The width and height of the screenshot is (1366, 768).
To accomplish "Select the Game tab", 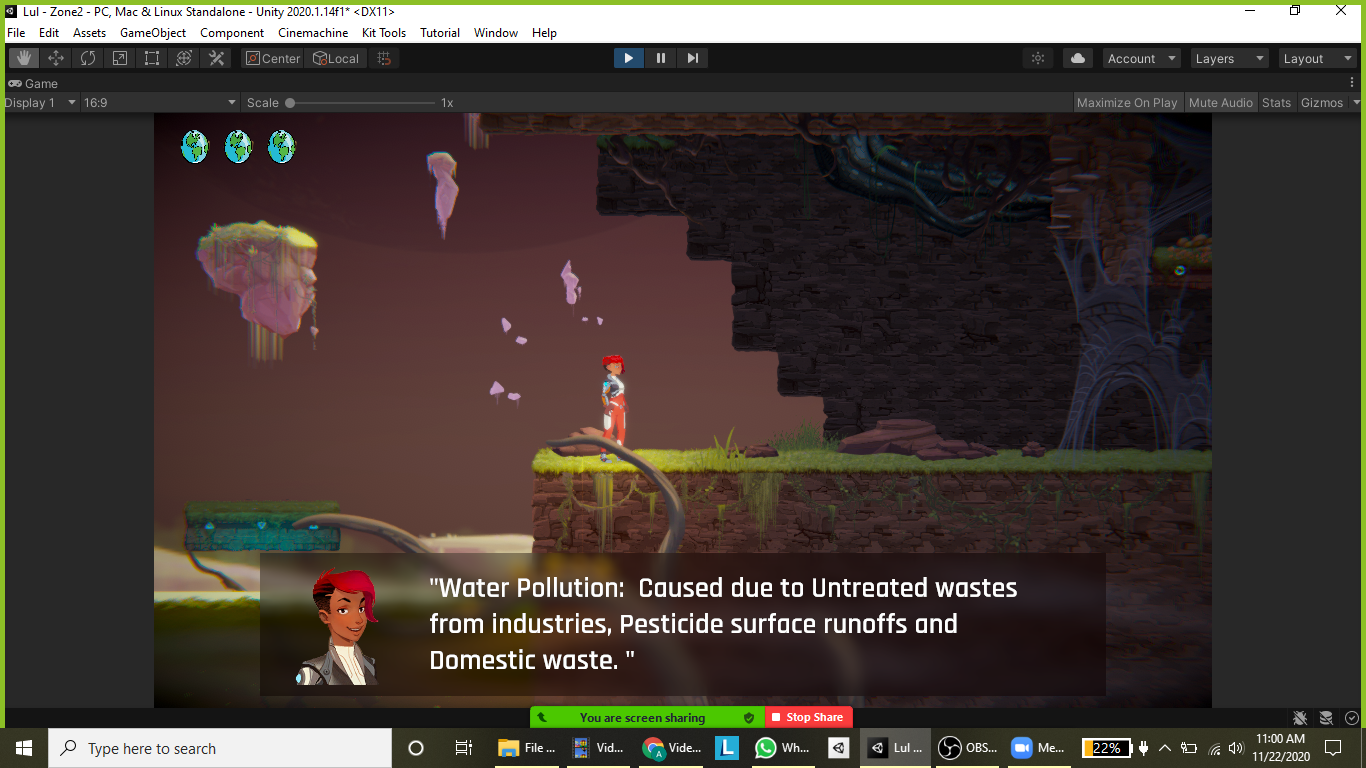I will click(33, 83).
